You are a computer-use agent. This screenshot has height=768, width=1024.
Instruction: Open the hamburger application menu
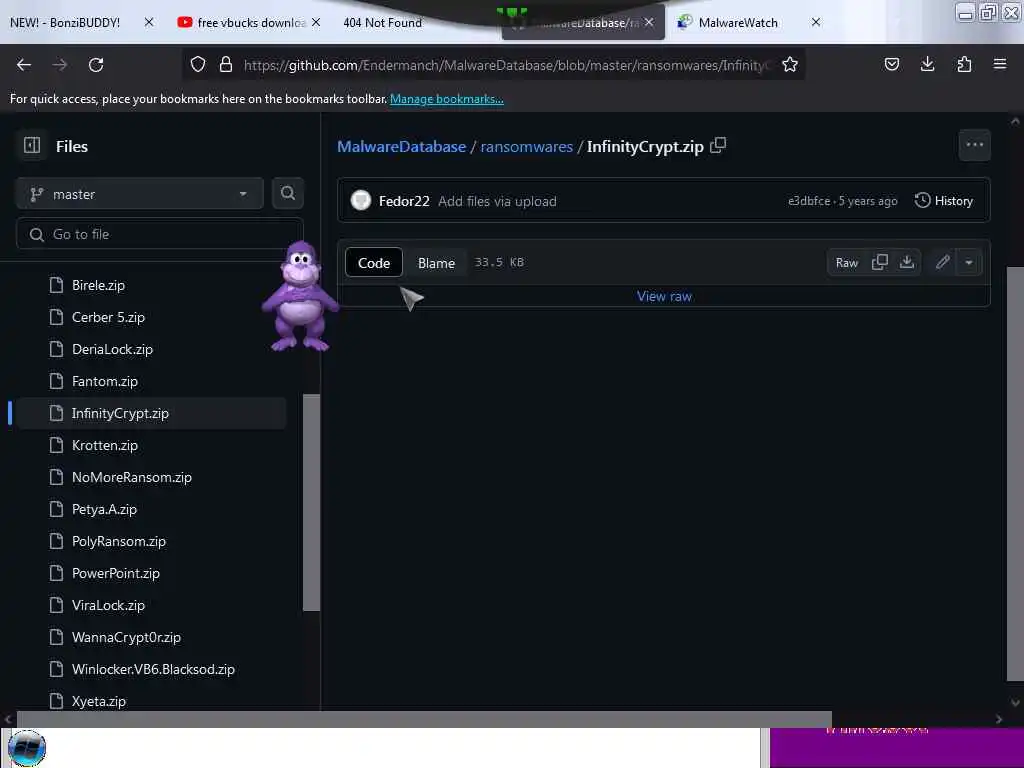tap(1000, 64)
